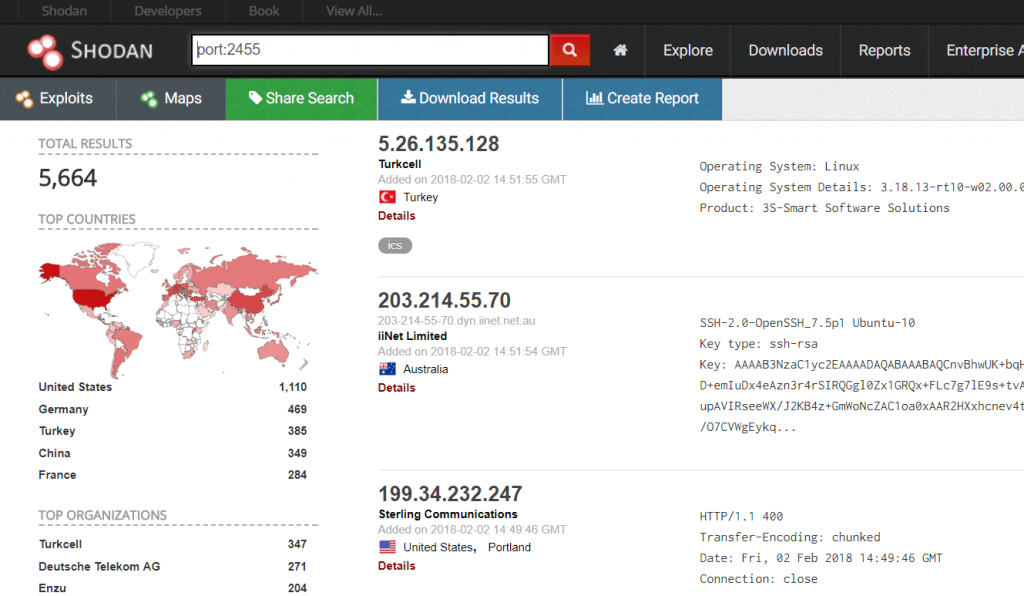
Task: Click total results count 5,664
Action: click(x=67, y=178)
